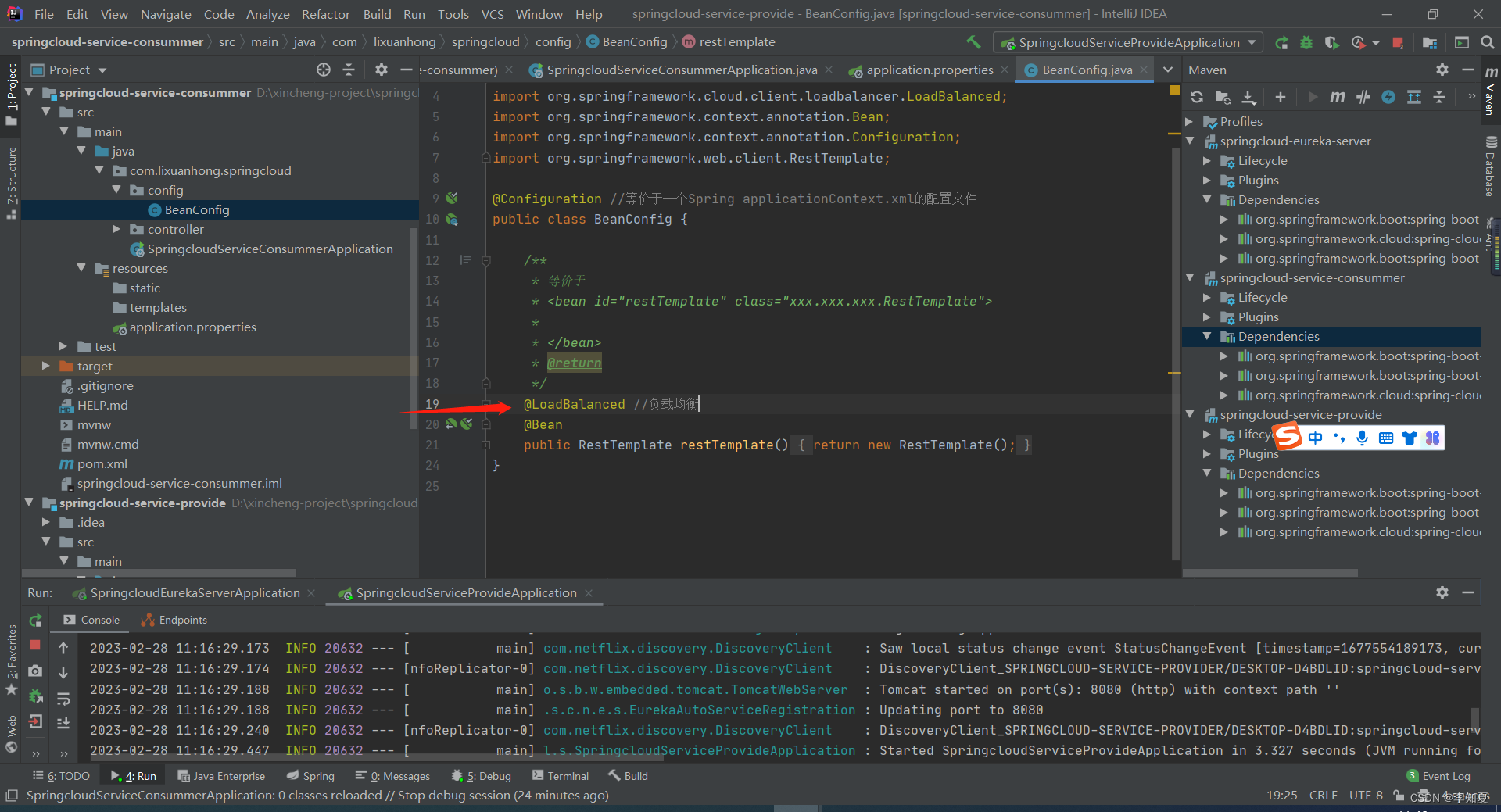
Task: Collapse springcloud-eureka-server Maven module
Action: [1190, 141]
